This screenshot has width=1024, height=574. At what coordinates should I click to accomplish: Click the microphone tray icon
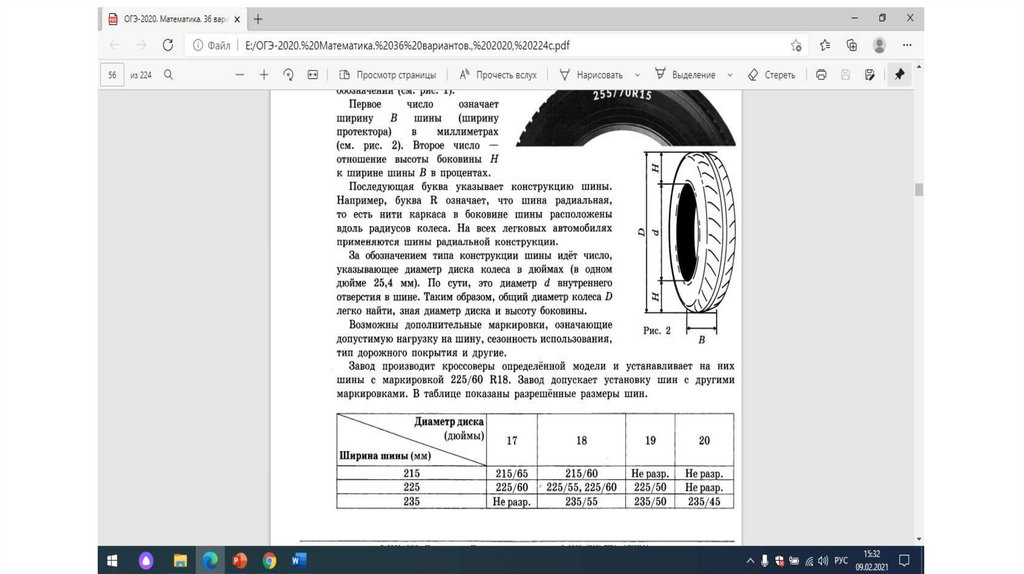764,560
